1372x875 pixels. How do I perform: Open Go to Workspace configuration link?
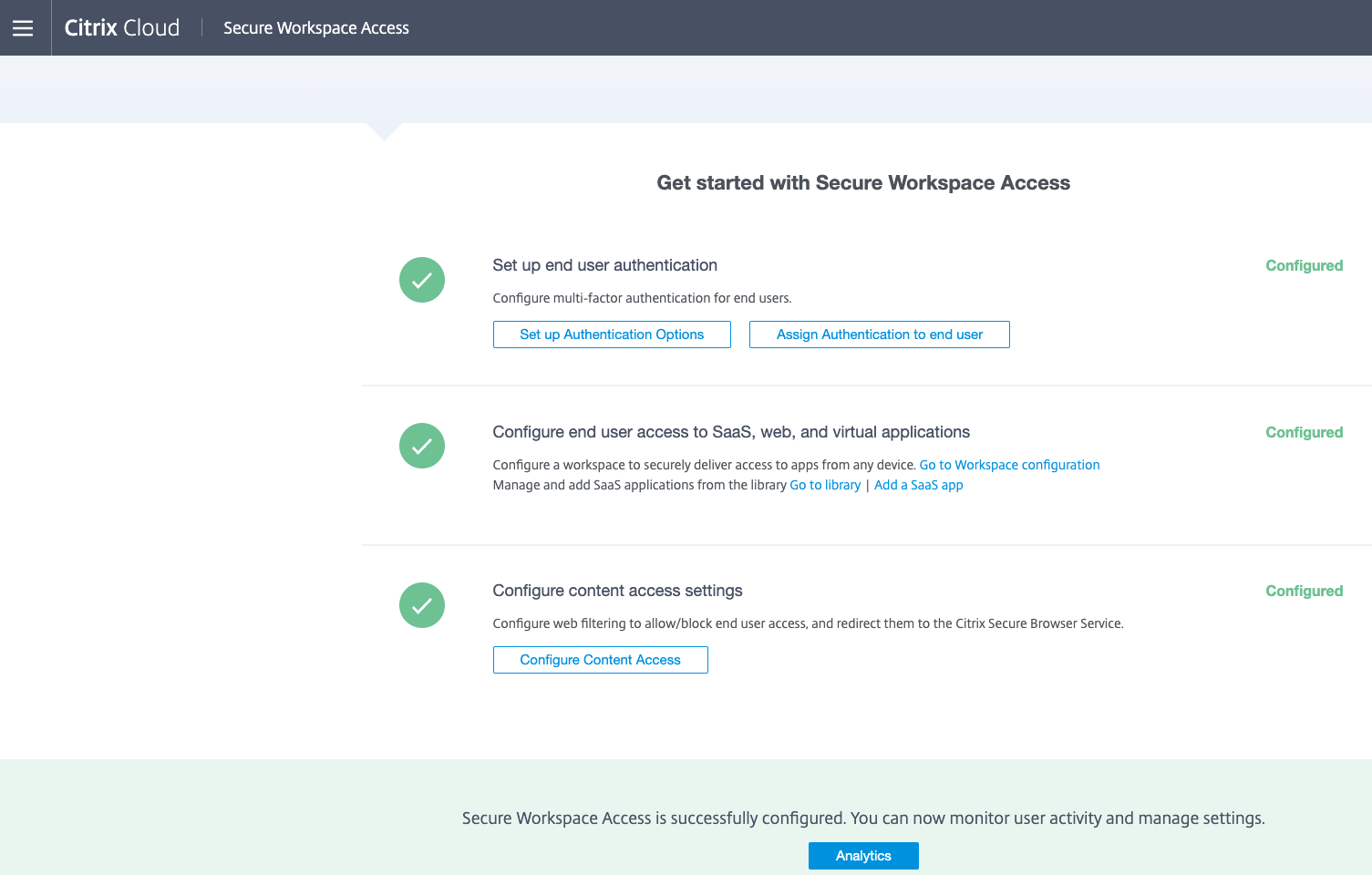click(x=1009, y=465)
